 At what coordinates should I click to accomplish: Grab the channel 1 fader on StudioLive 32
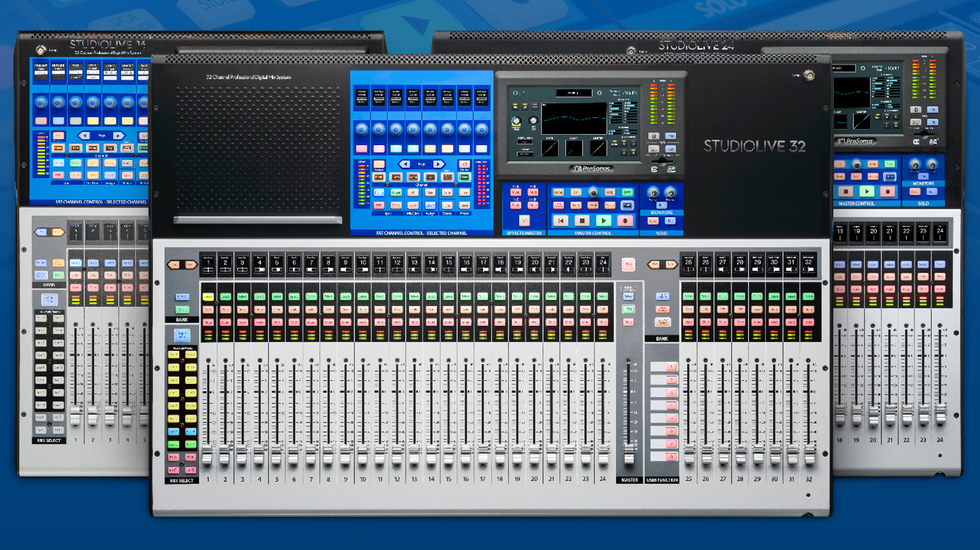[x=207, y=456]
